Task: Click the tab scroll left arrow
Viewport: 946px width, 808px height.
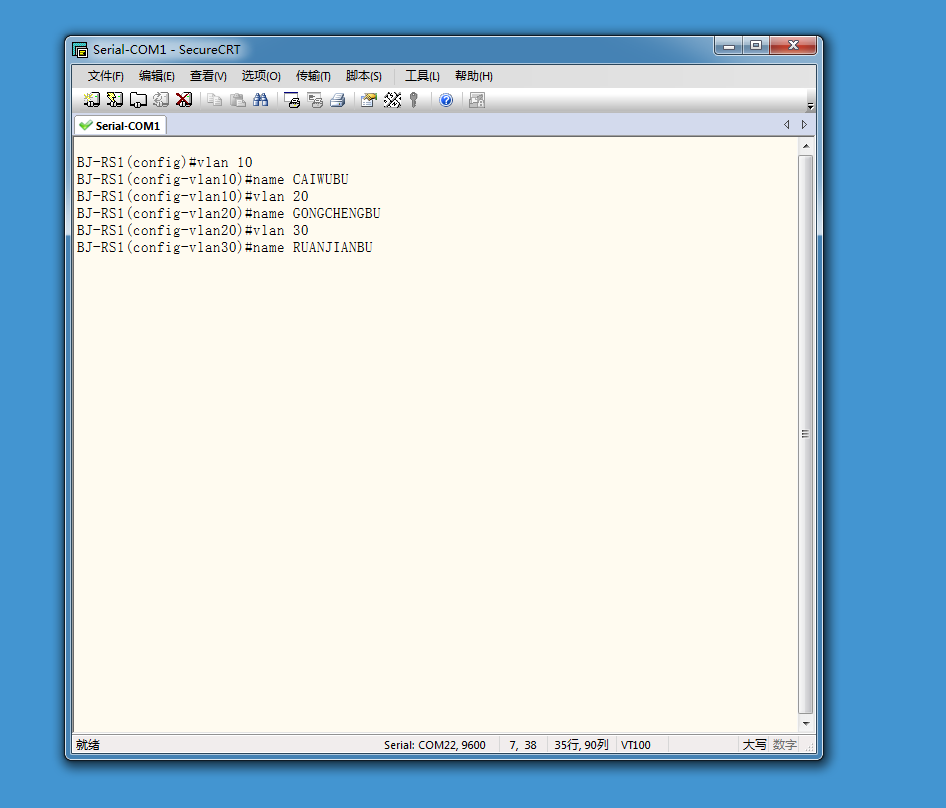Action: (787, 124)
